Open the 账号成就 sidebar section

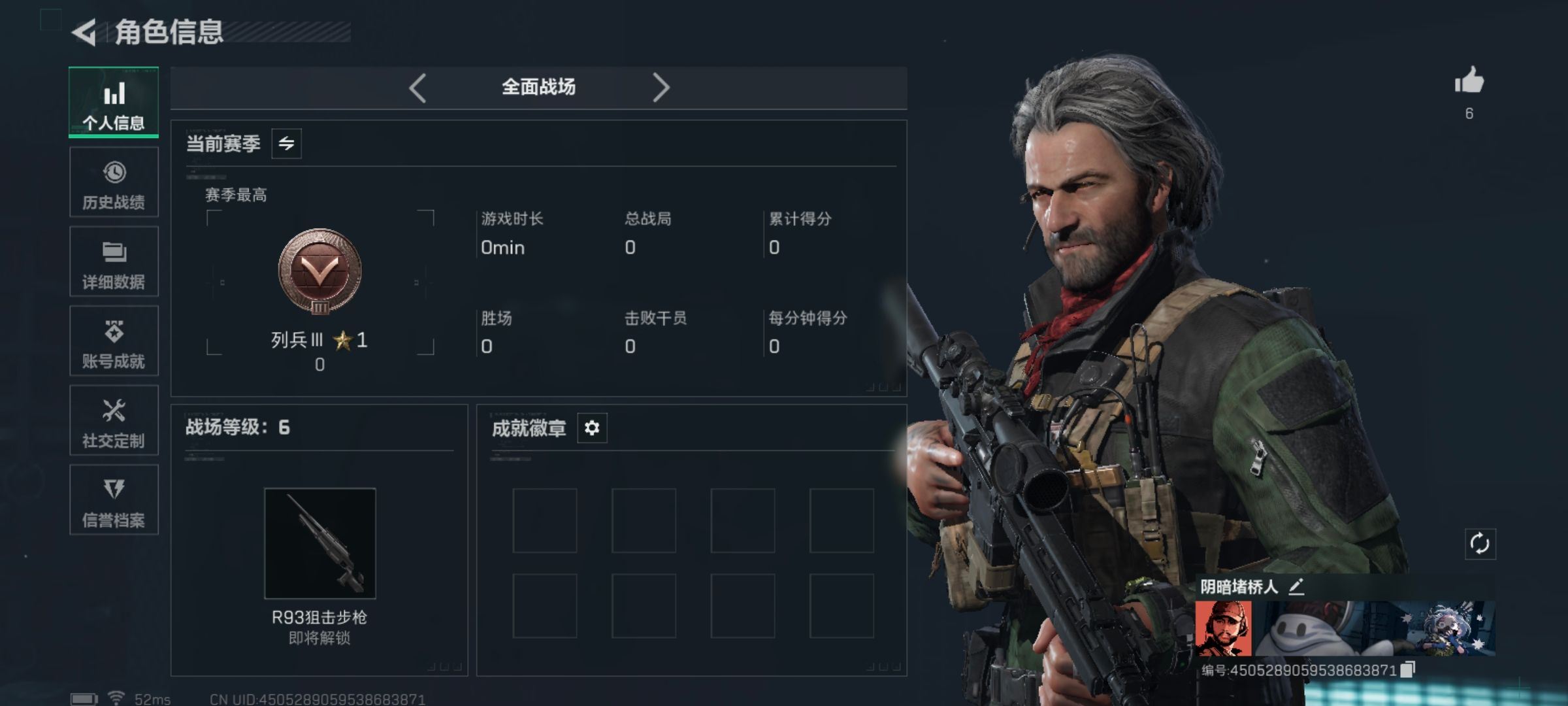[114, 341]
